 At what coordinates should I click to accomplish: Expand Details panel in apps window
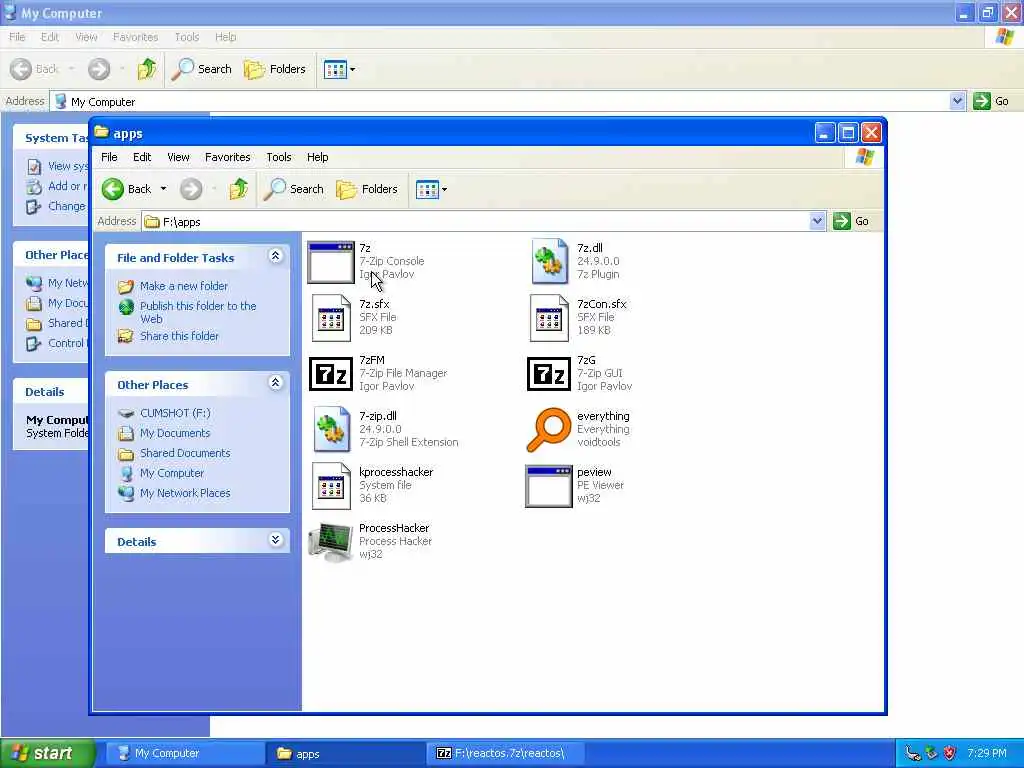click(275, 539)
